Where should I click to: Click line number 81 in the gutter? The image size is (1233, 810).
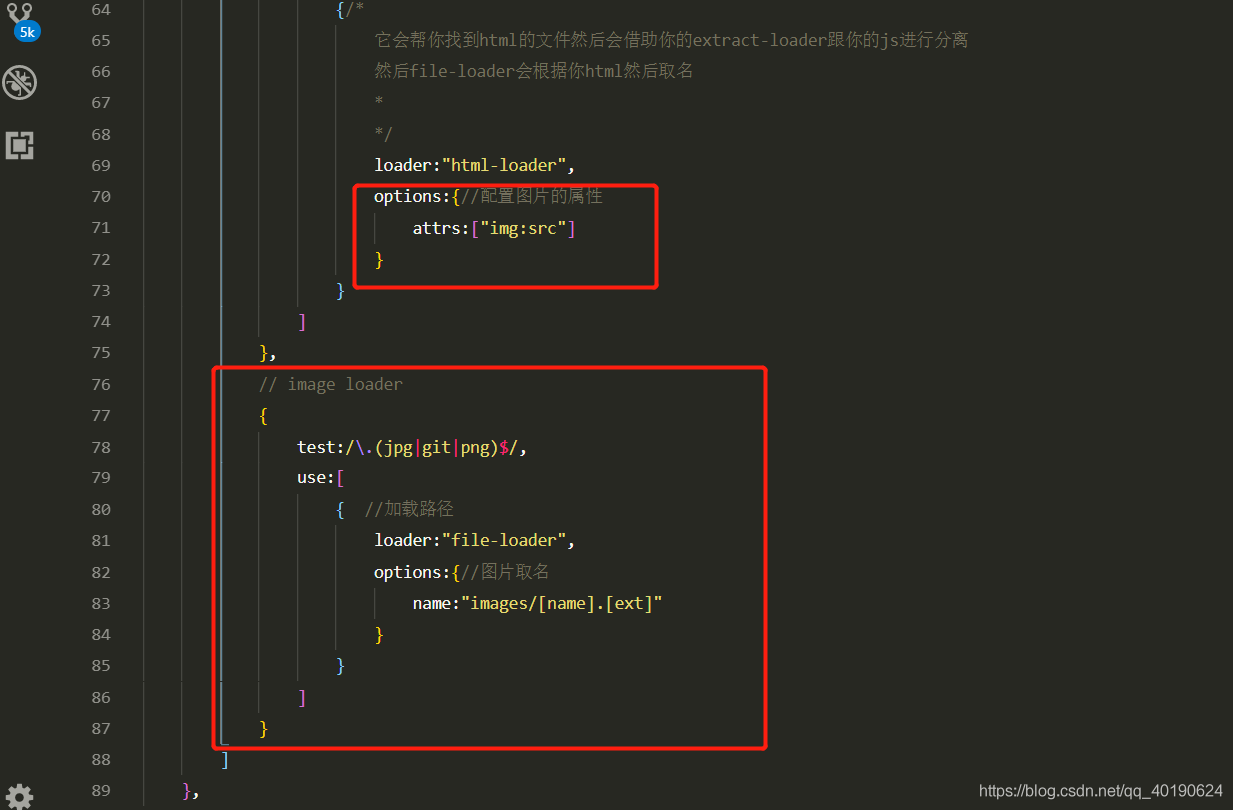click(x=101, y=540)
